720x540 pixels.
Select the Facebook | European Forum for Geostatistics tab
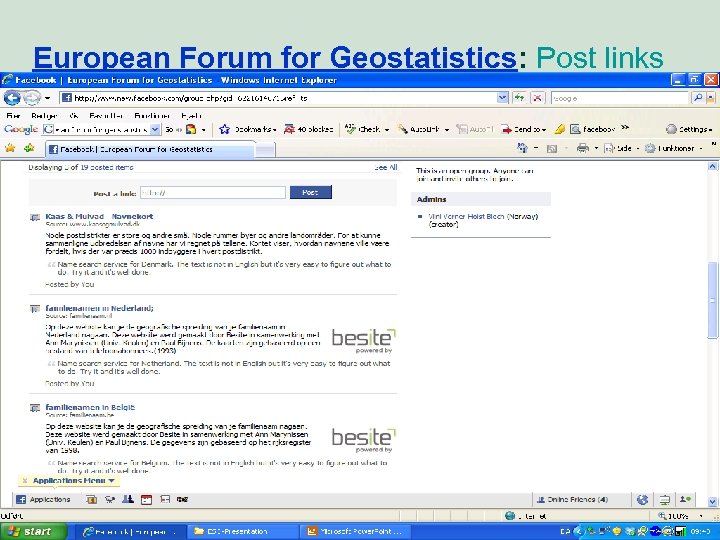coord(149,149)
